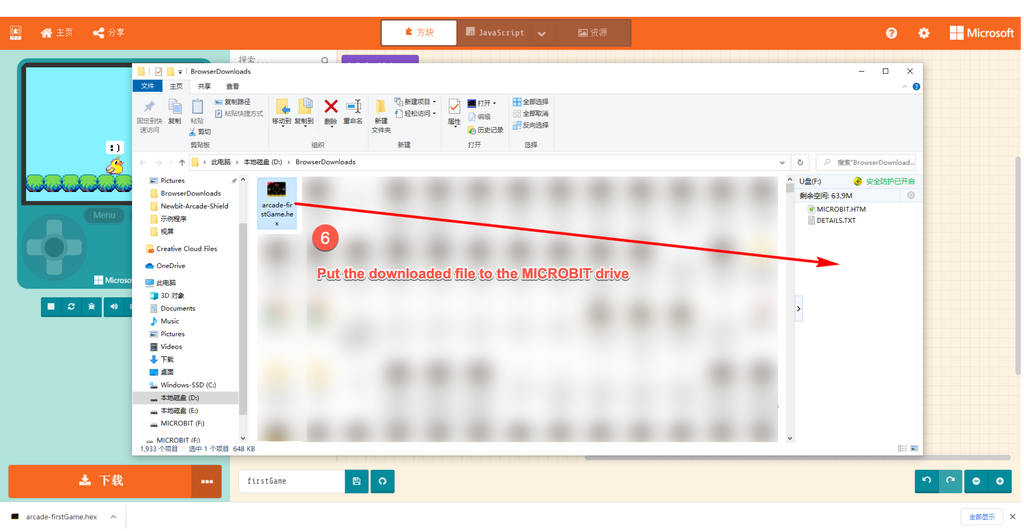Click the debug bug icon below the simulator

(91, 307)
